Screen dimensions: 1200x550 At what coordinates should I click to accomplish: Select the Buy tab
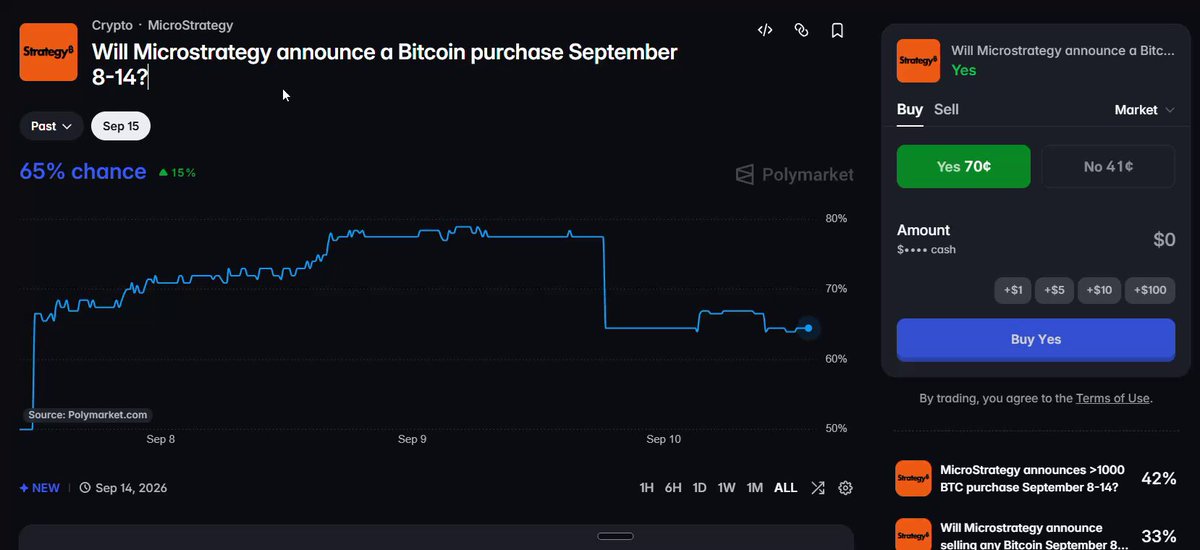coord(910,109)
